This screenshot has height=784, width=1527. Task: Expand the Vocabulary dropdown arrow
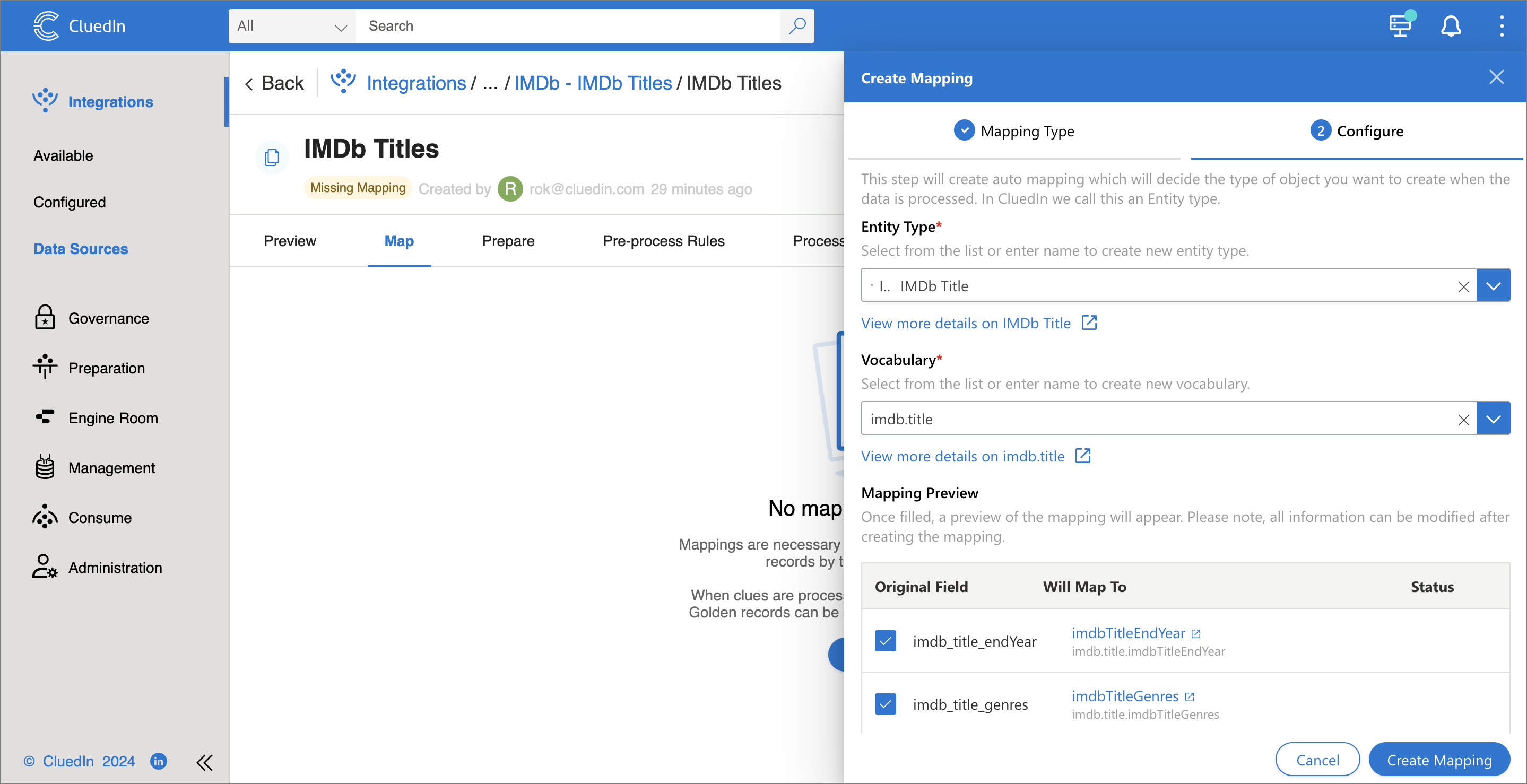(x=1493, y=419)
